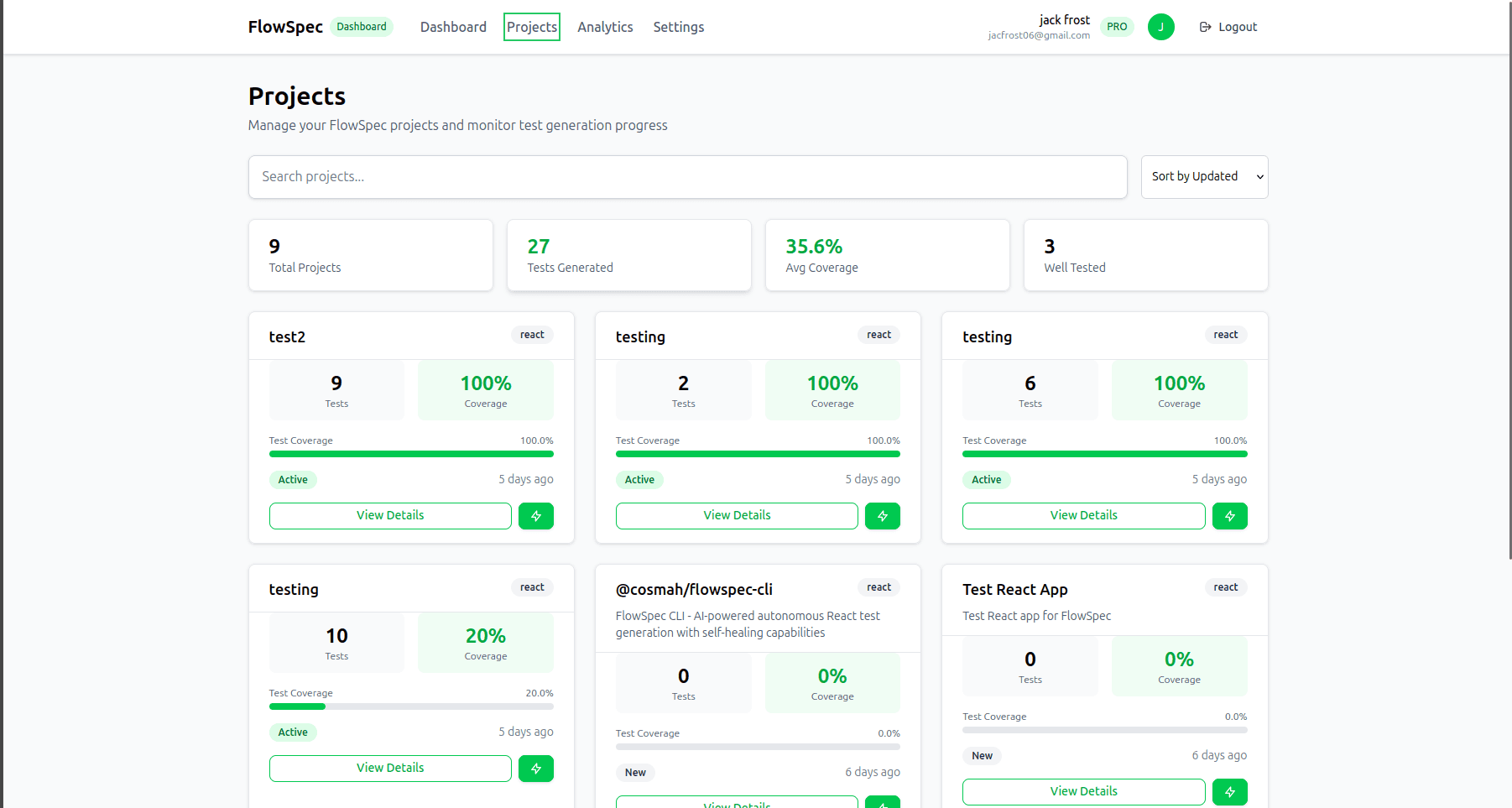This screenshot has height=808, width=1512.
Task: Click the PRO badge
Action: [1116, 27]
